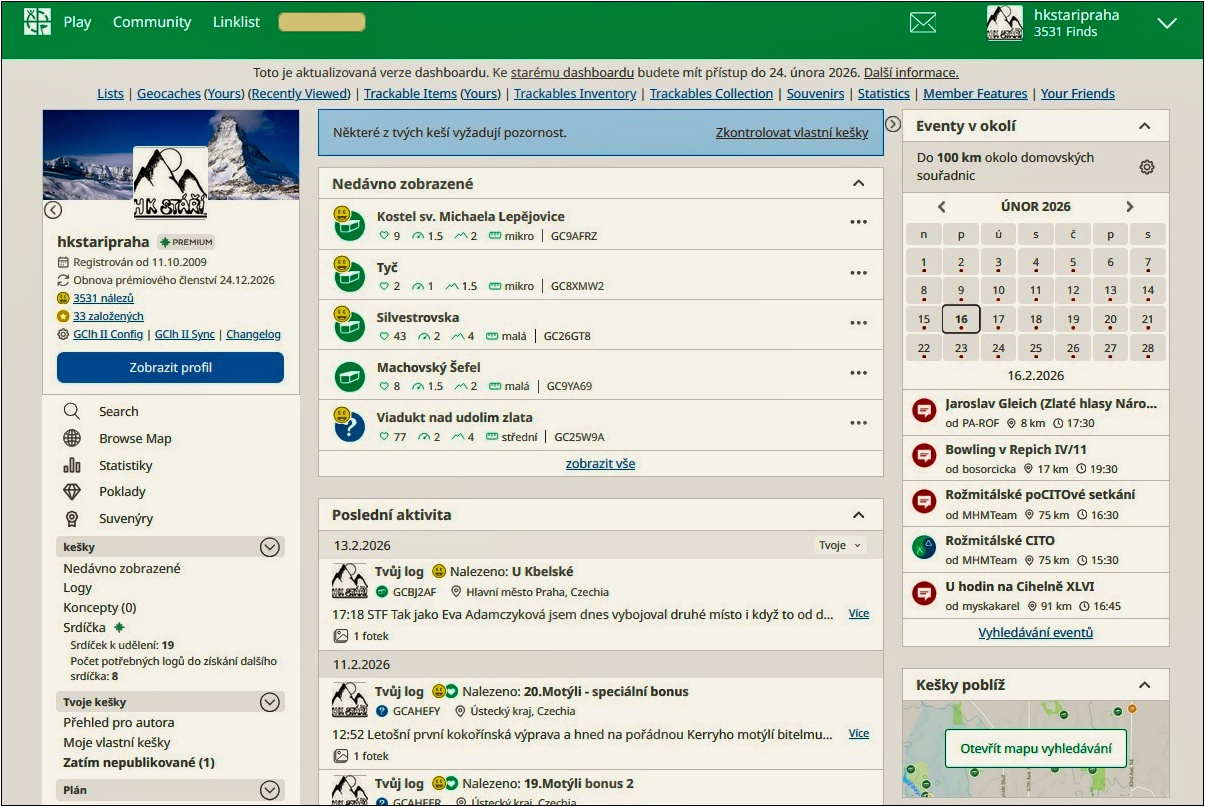
Task: Click the Geocaching logo in header
Action: [37, 22]
